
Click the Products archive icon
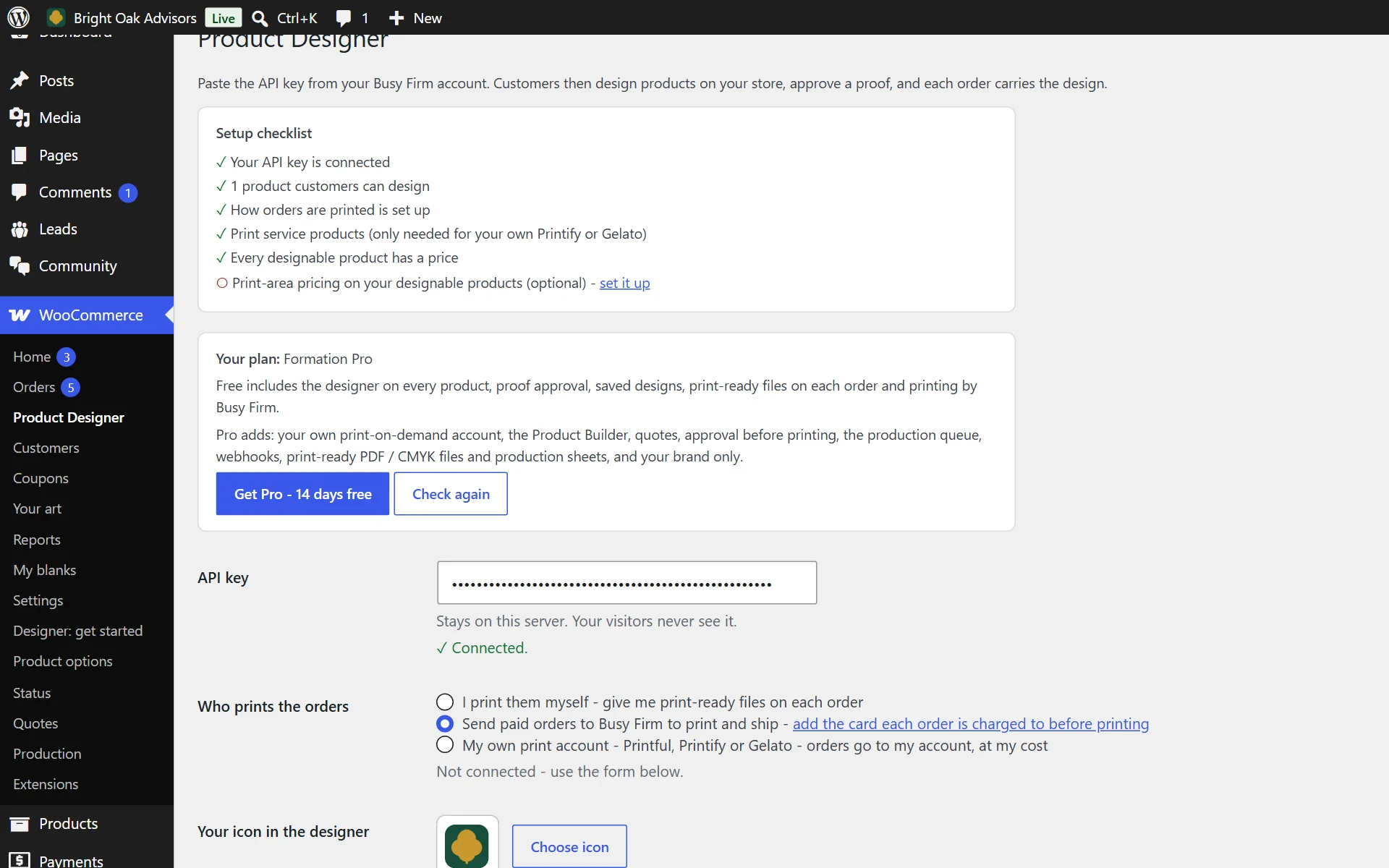(x=20, y=824)
